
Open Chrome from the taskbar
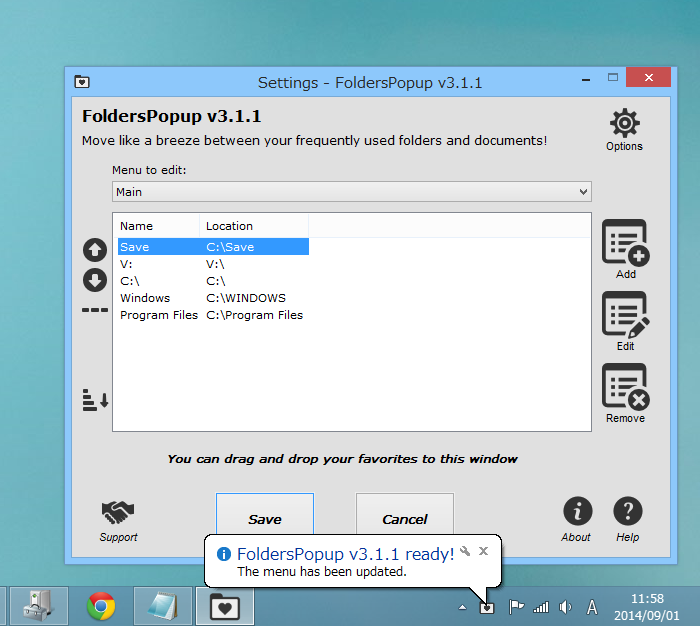[101, 606]
